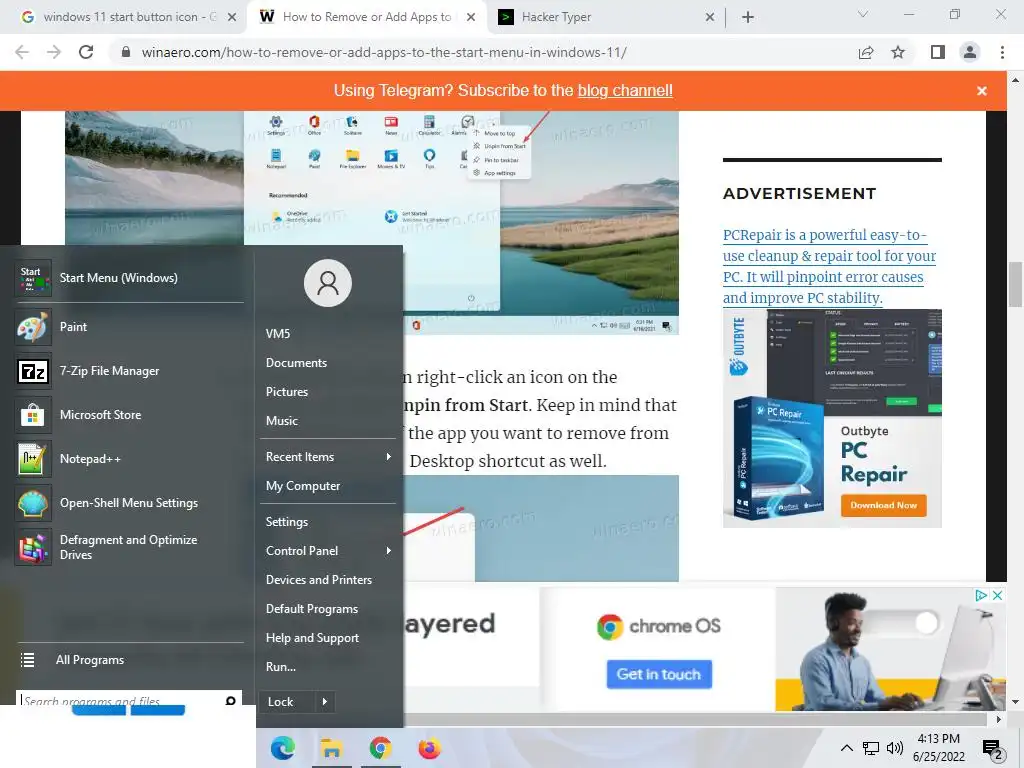
Task: Open the volume control in system tray
Action: point(895,748)
